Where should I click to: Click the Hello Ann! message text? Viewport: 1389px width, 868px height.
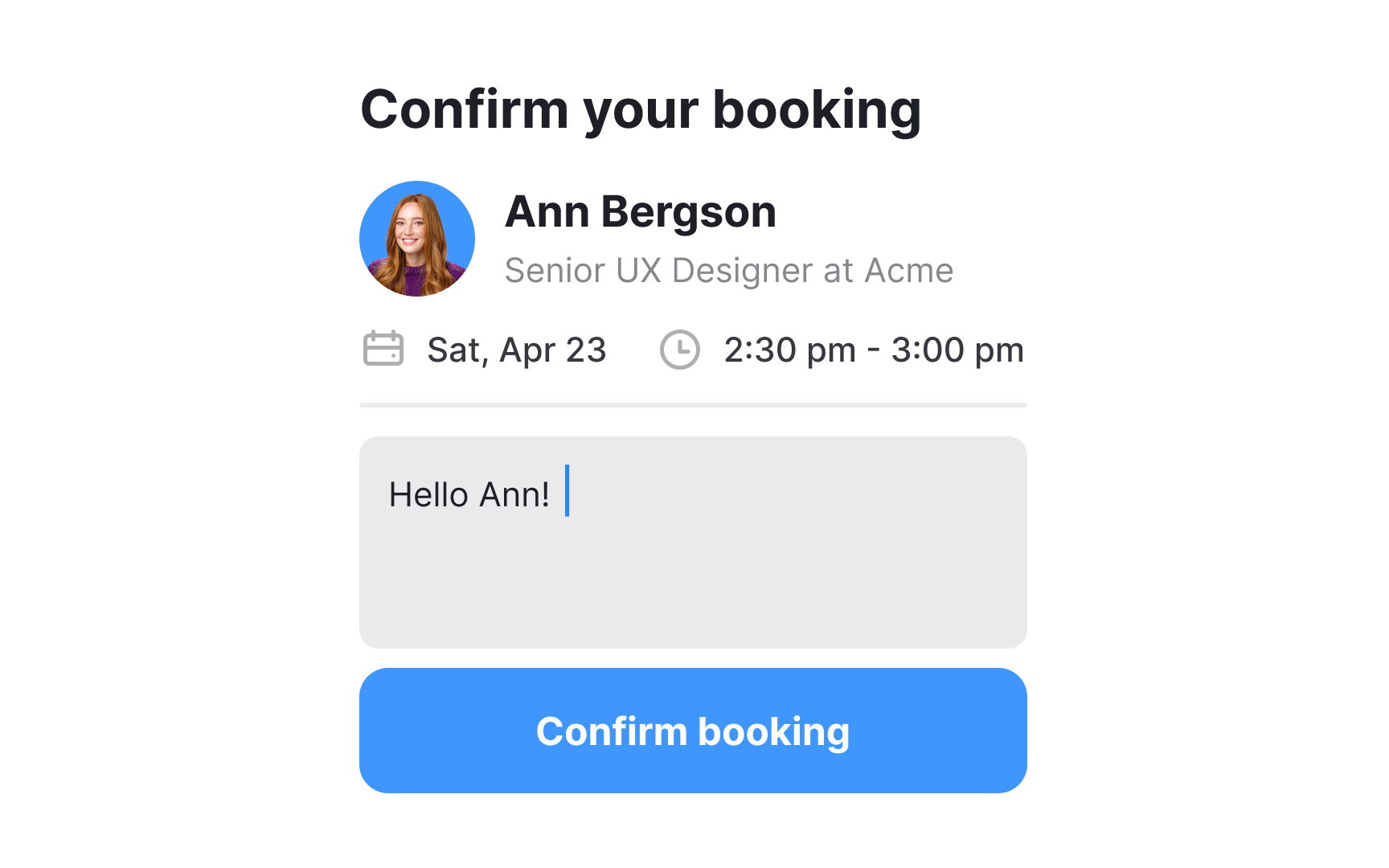(469, 495)
